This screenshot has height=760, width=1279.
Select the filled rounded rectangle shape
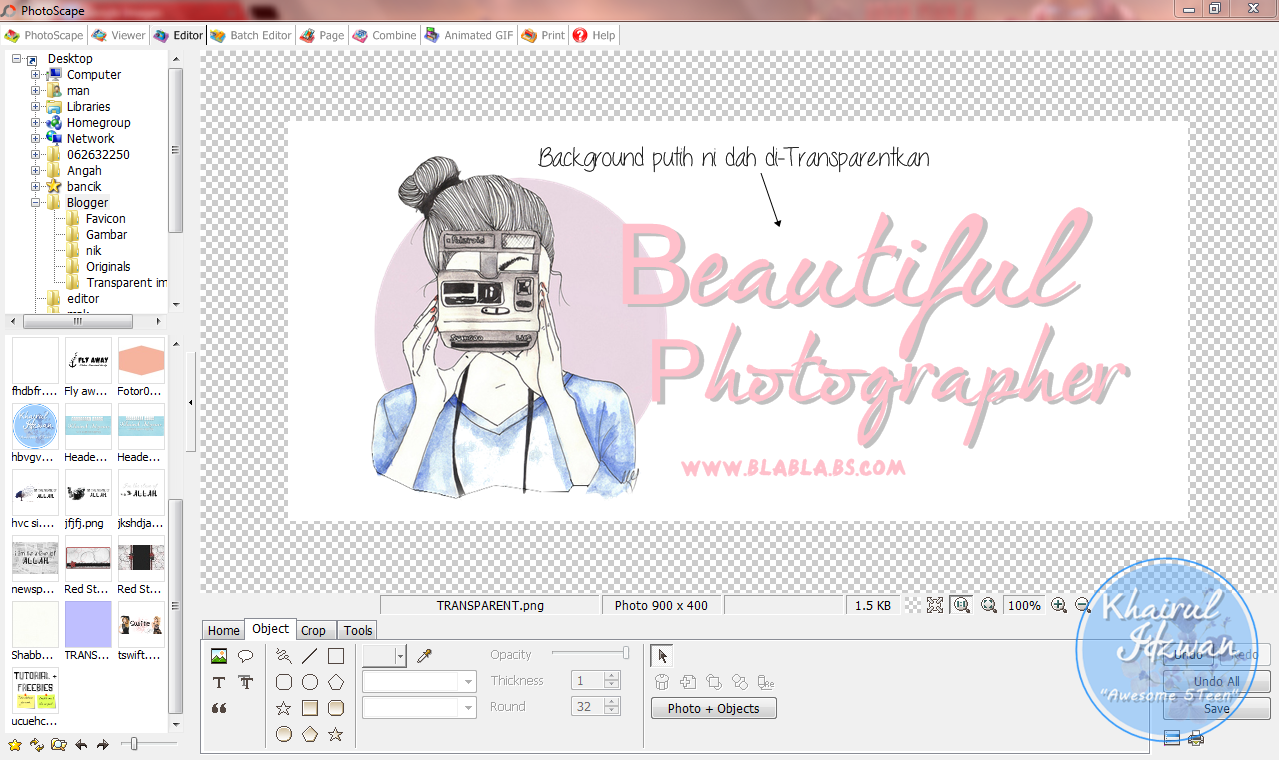pos(336,708)
